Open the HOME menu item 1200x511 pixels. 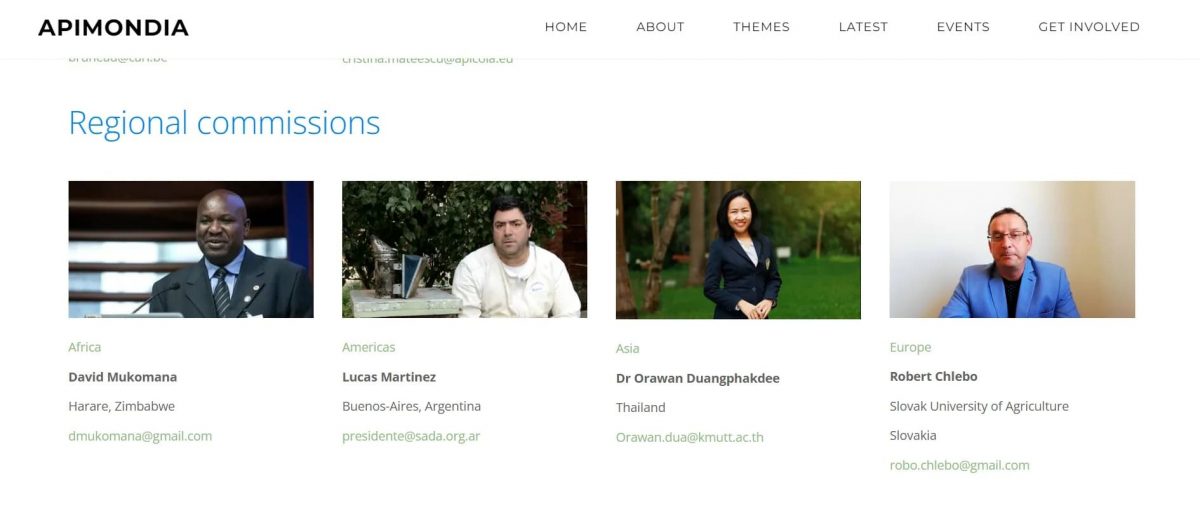(x=566, y=27)
